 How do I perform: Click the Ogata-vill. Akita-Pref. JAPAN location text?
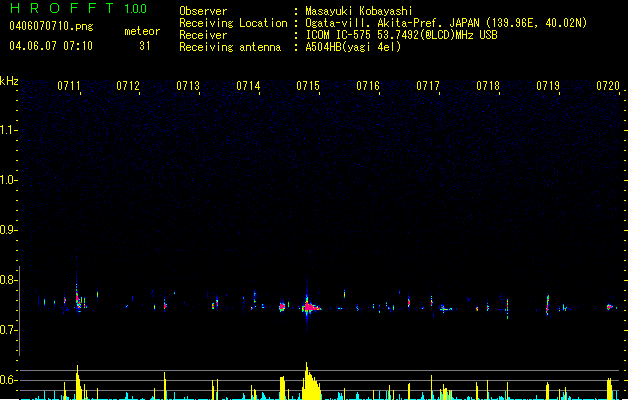[446, 23]
